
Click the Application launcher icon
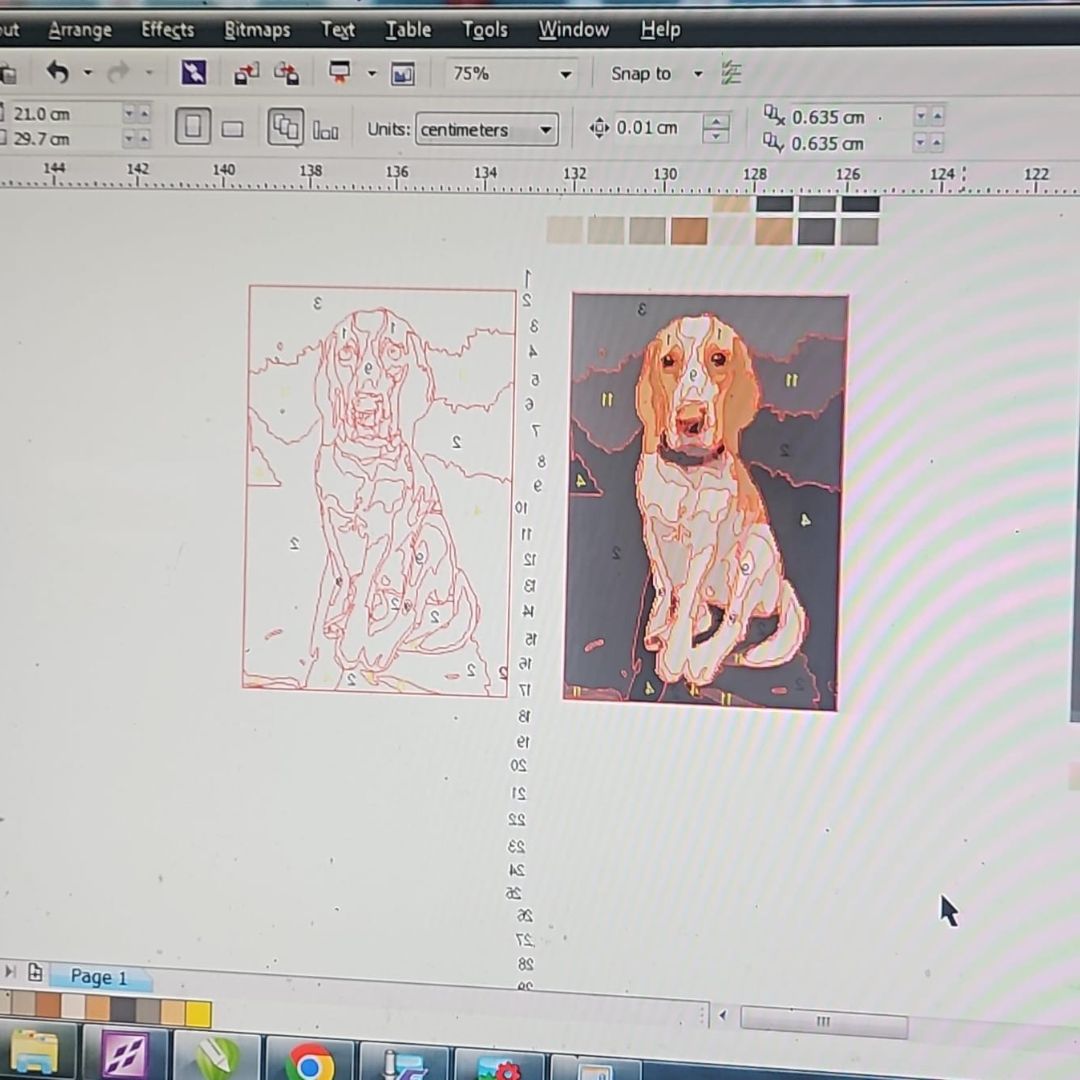(340, 72)
